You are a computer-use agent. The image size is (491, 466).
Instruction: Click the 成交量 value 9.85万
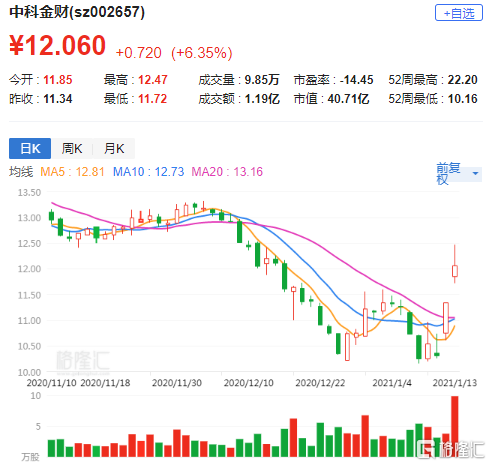tap(262, 80)
